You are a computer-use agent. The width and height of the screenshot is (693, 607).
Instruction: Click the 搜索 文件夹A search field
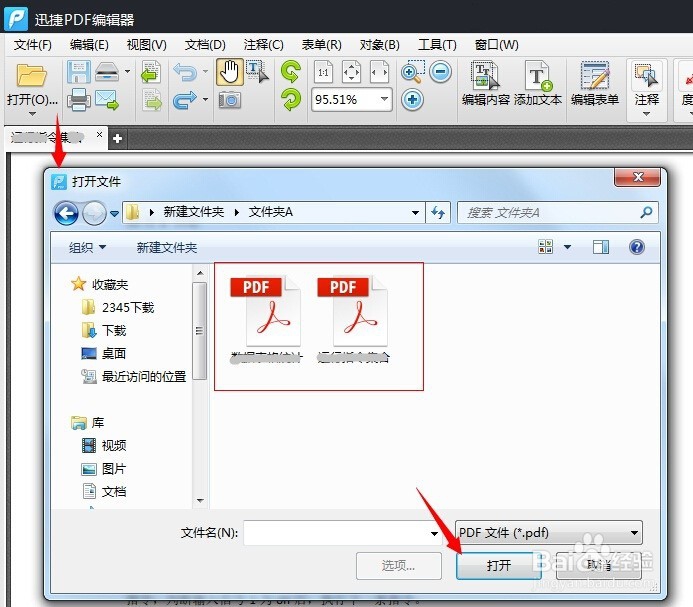(x=557, y=213)
